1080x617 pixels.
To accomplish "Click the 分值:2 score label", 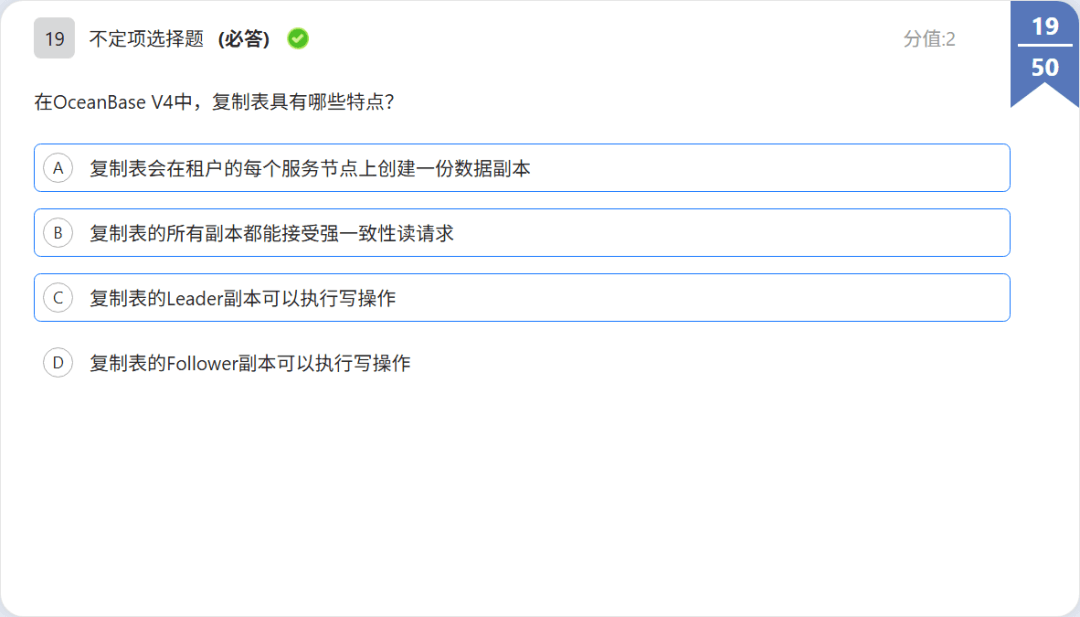I will pos(929,39).
